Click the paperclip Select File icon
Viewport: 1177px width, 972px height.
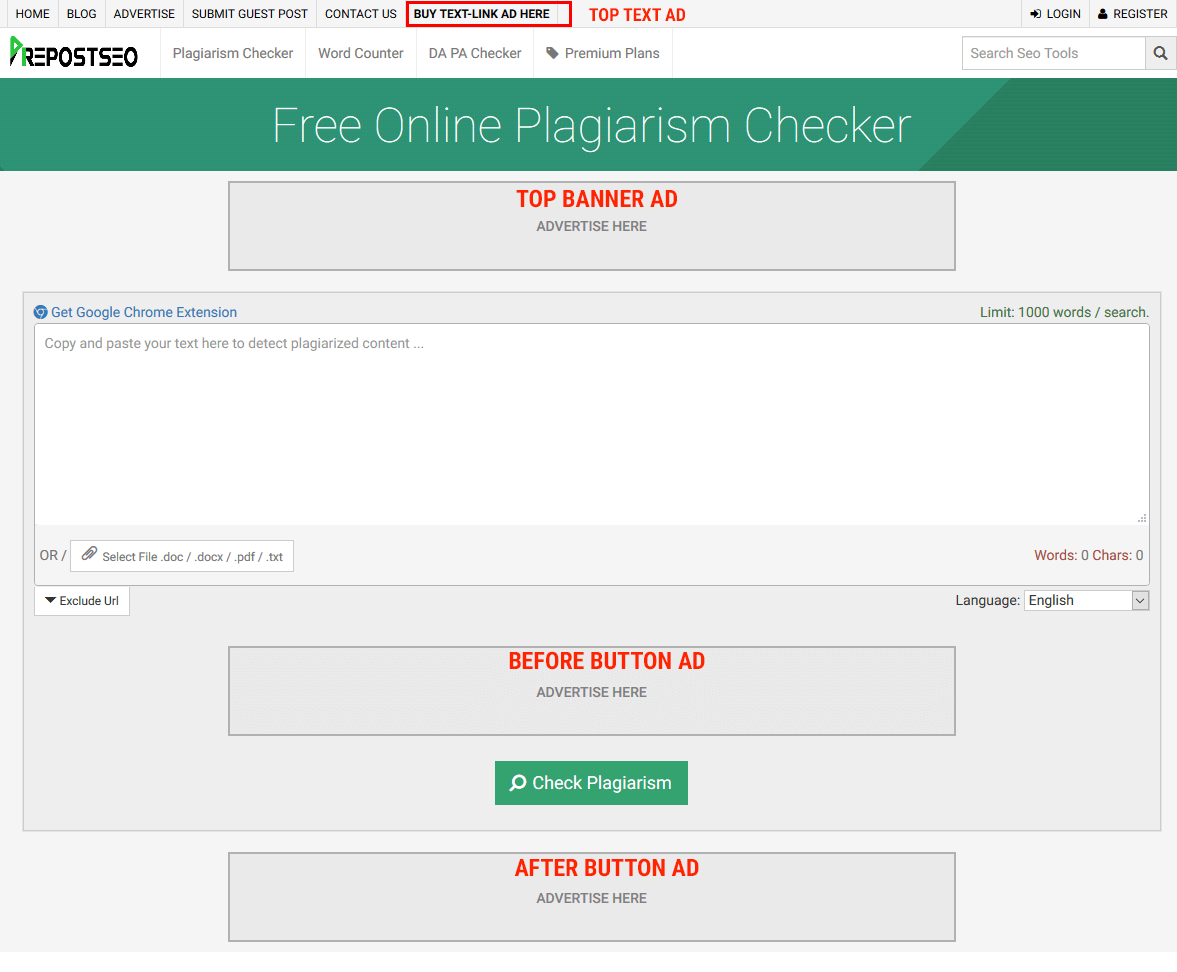(x=89, y=554)
